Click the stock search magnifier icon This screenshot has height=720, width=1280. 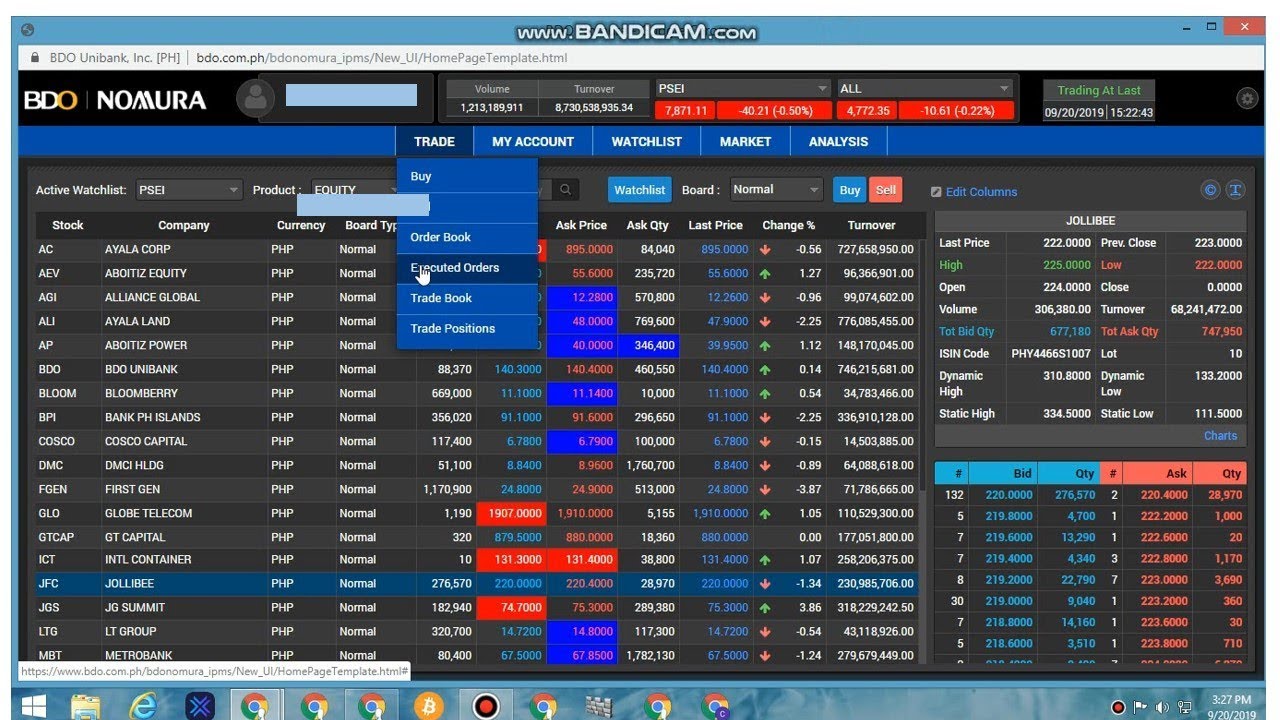[x=566, y=190]
